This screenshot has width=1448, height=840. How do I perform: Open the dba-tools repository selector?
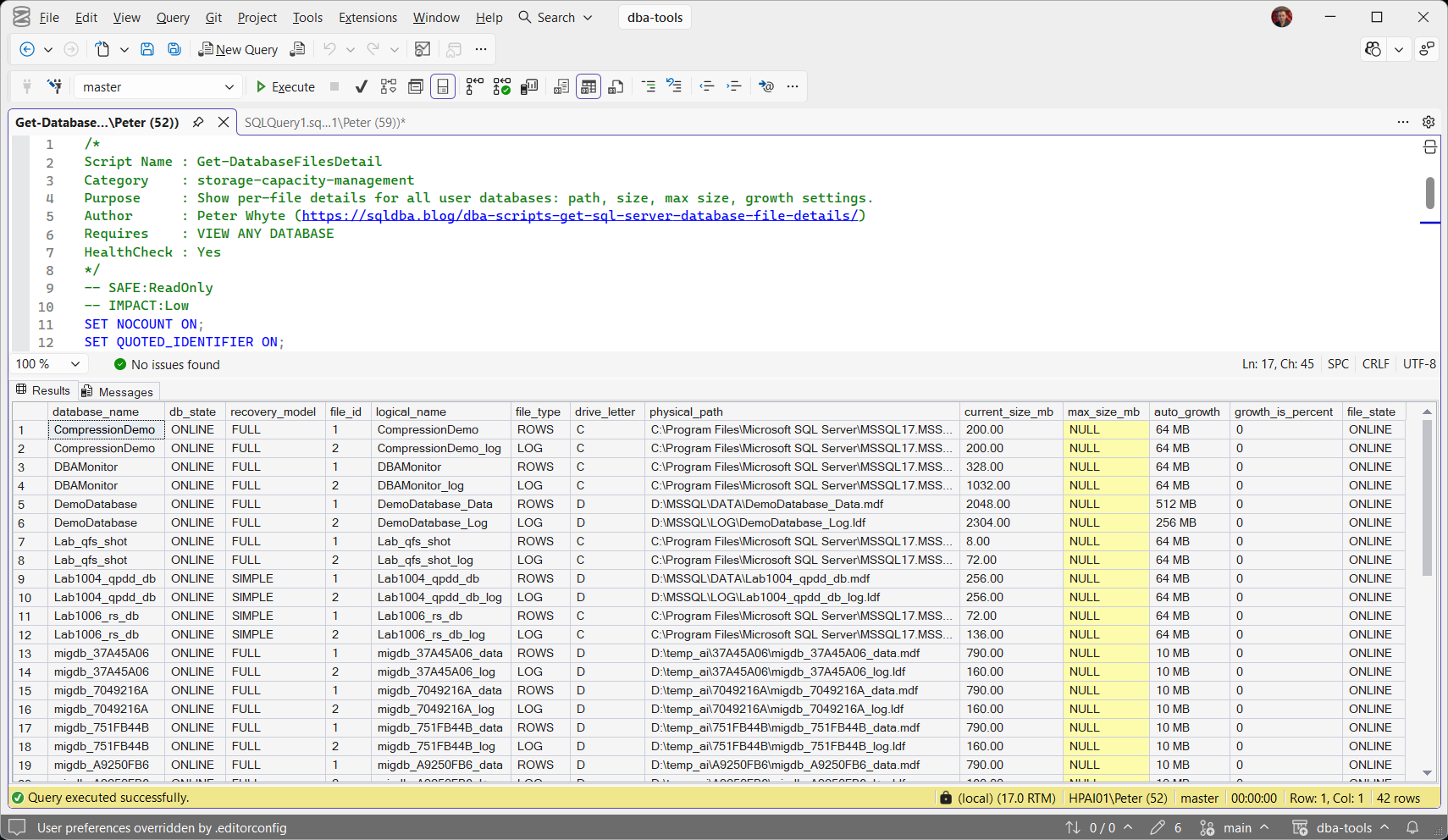(1341, 827)
